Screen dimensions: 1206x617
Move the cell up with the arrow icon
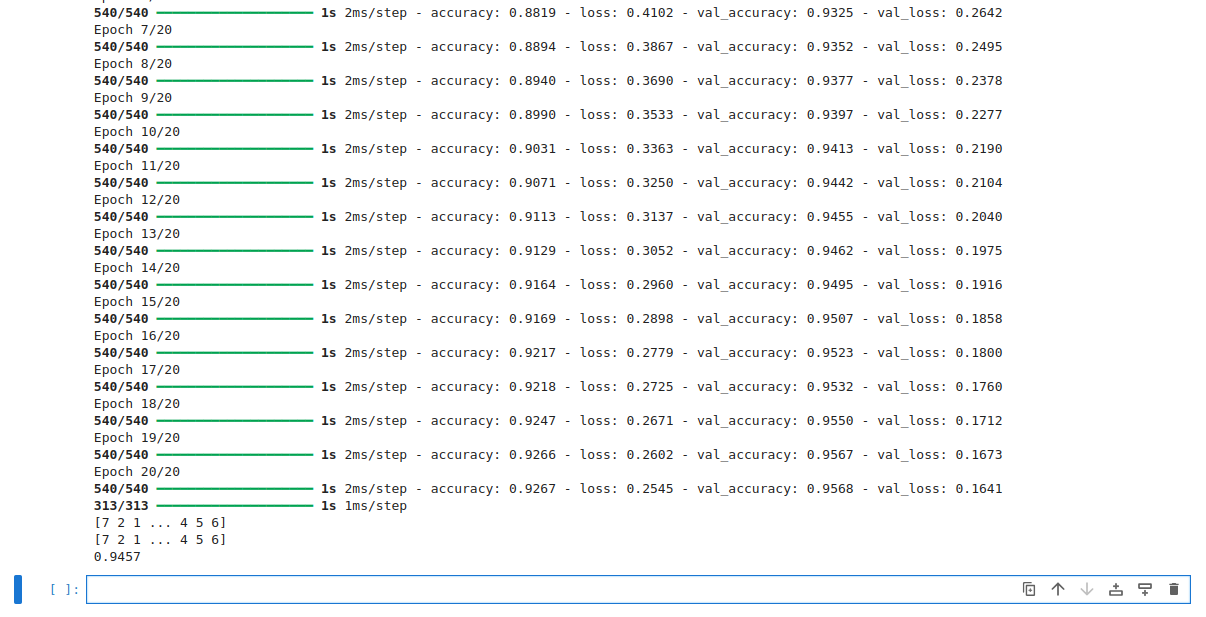[1058, 589]
